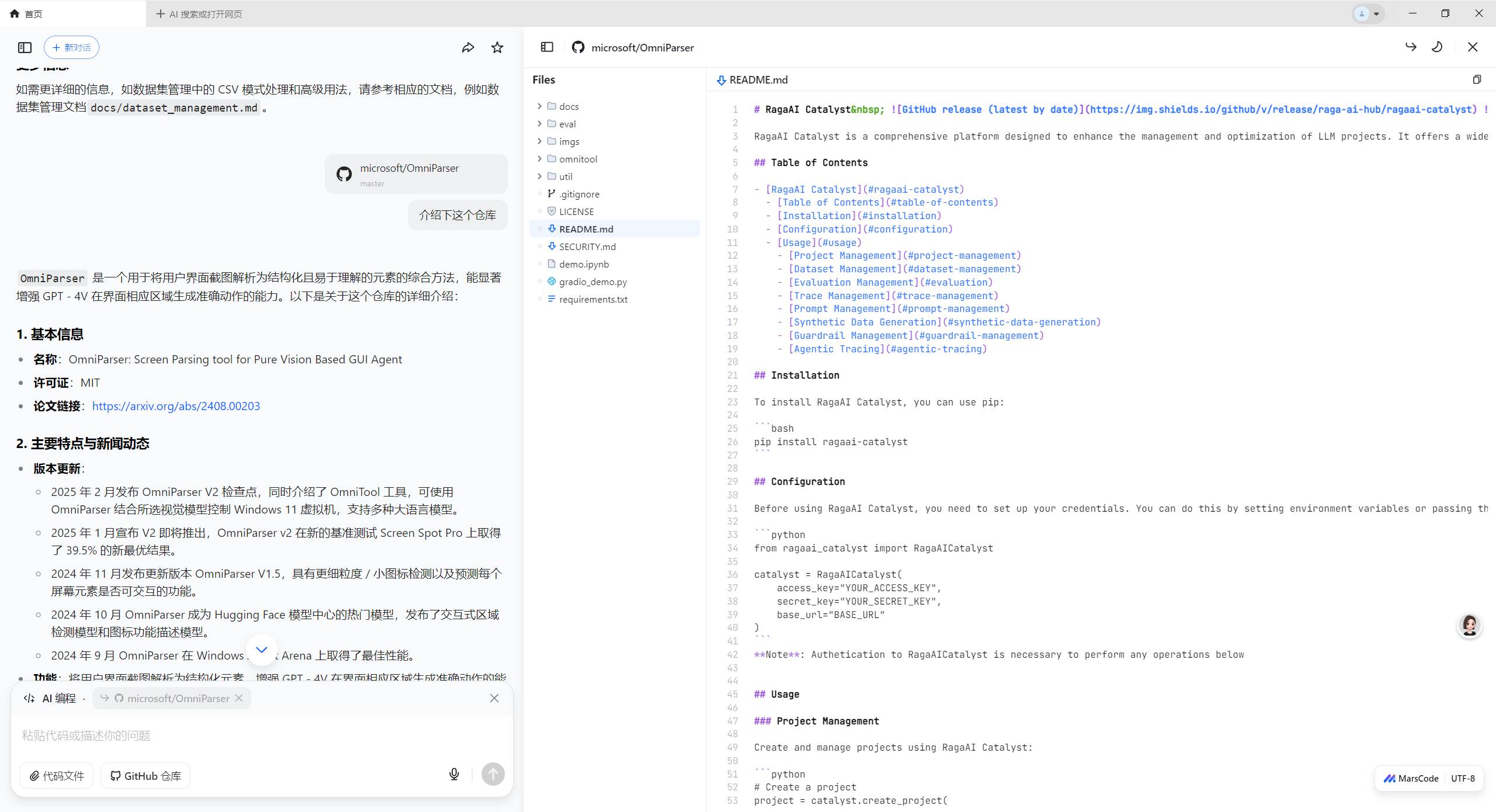
Task: Add a GitHub 仓库 repository
Action: pyautogui.click(x=146, y=776)
